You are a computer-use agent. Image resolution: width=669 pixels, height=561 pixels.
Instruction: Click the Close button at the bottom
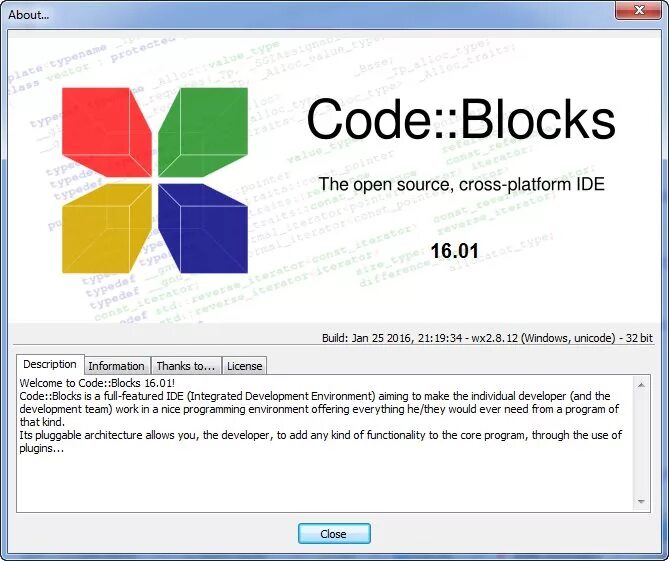click(334, 534)
